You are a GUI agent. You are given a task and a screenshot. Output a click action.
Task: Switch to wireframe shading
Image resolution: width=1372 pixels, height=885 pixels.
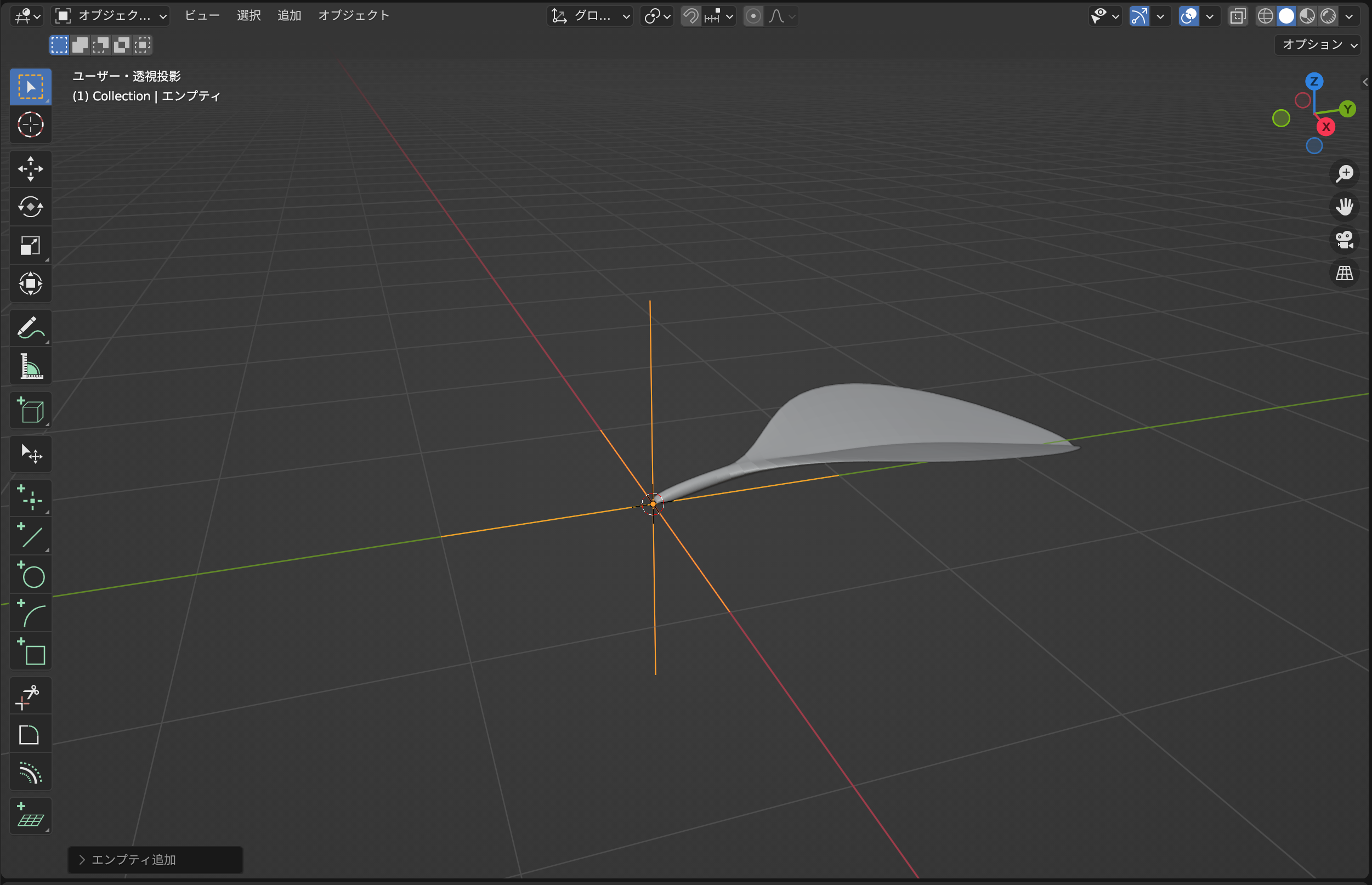[1265, 16]
